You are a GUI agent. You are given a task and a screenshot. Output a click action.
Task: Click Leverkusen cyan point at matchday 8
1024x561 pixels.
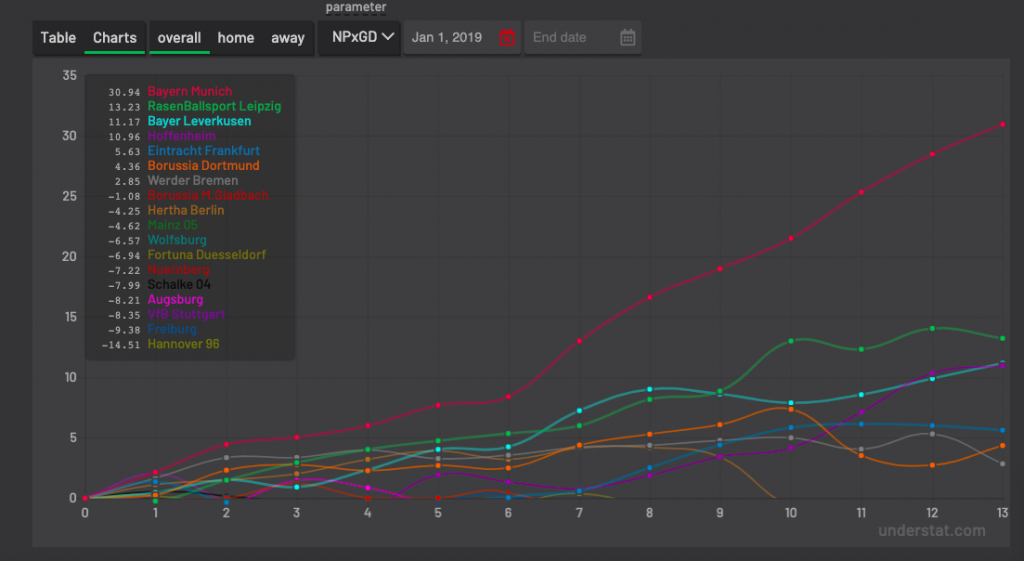pyautogui.click(x=650, y=389)
